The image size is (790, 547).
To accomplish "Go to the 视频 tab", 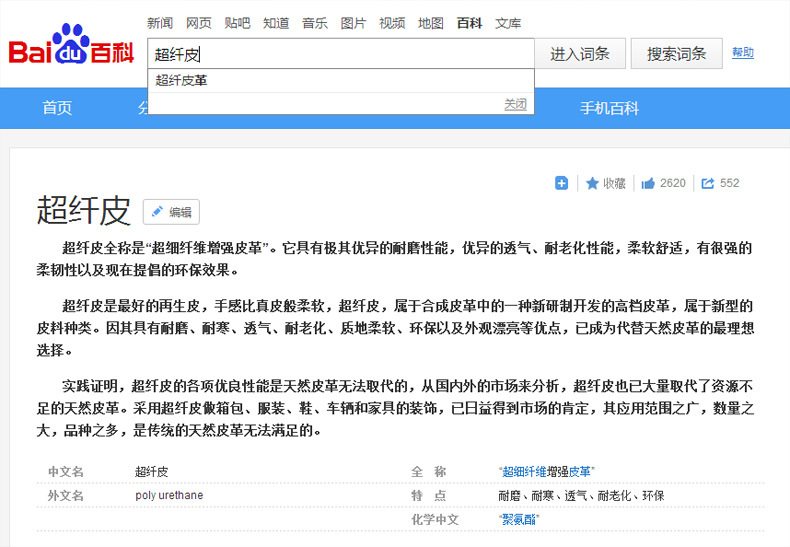I will [392, 23].
